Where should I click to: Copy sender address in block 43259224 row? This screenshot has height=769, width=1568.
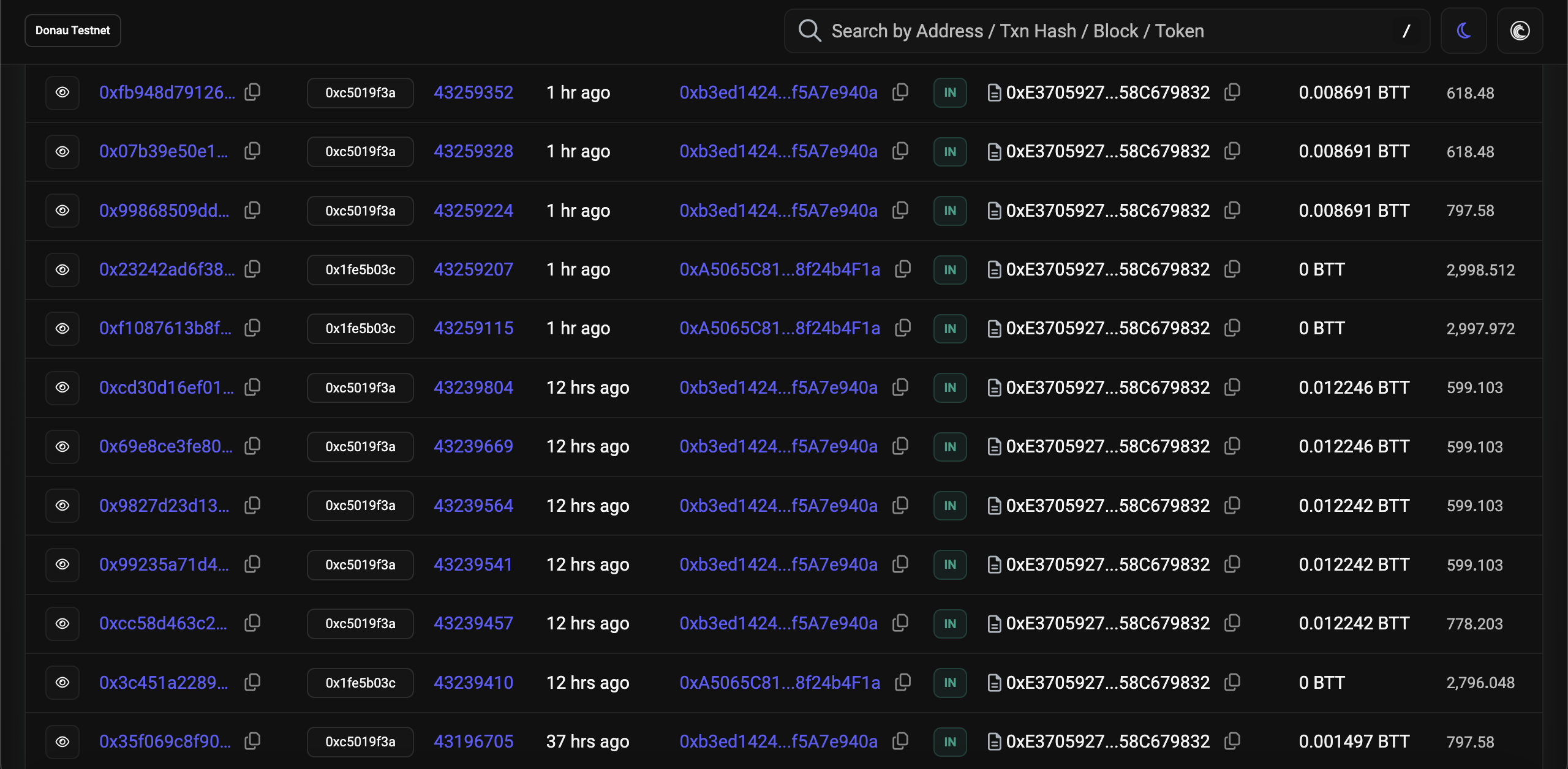pyautogui.click(x=900, y=211)
